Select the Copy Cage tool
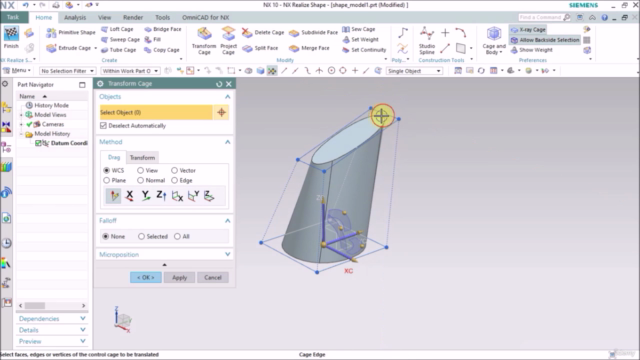Screen dimensions: 640x360 pos(162,50)
